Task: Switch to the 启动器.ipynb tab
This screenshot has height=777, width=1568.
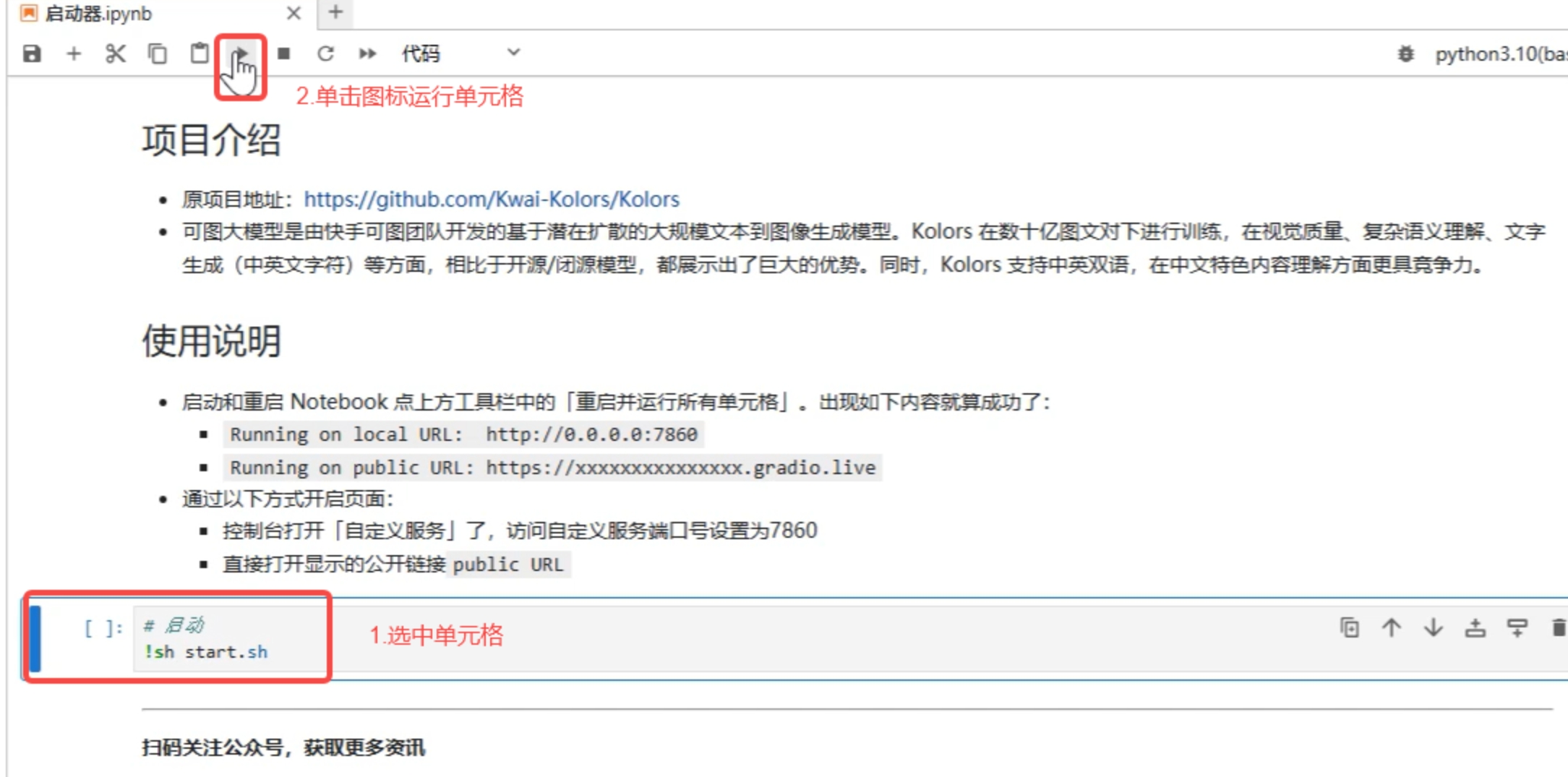Action: pos(99,14)
